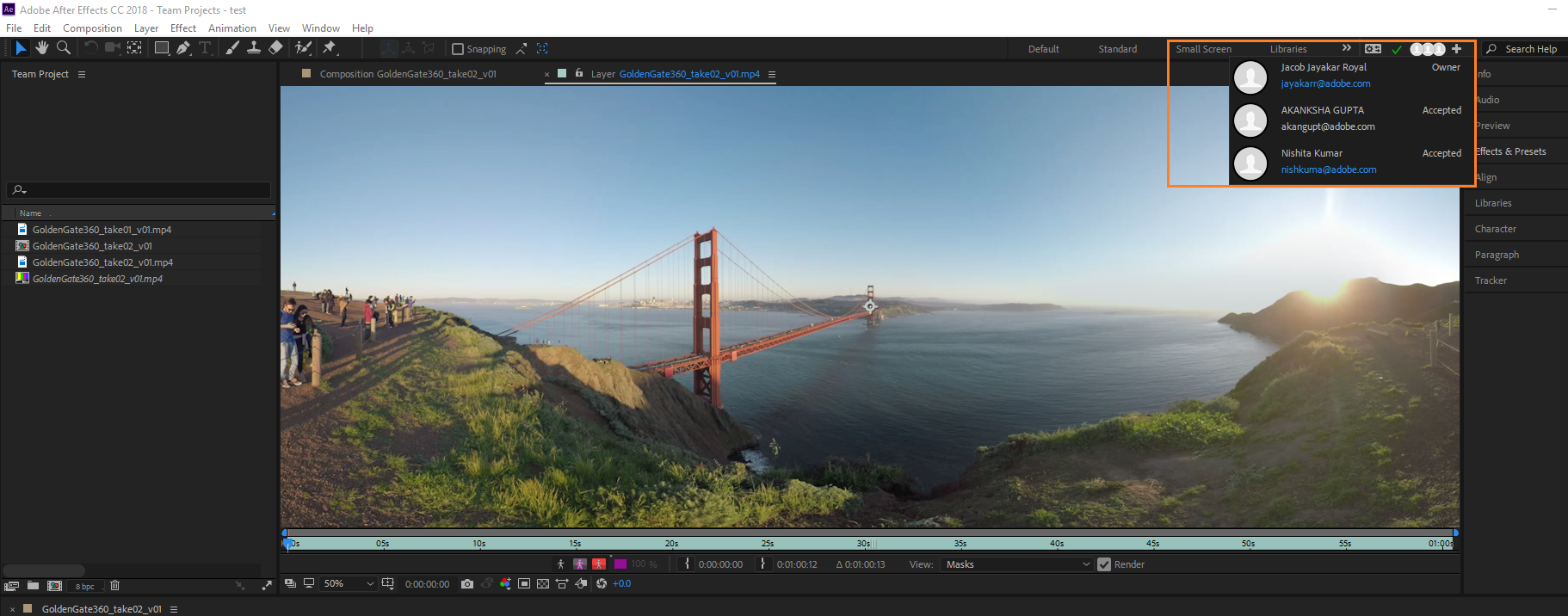Select the Hand tool
Screen dimensions: 1568x616
click(42, 48)
